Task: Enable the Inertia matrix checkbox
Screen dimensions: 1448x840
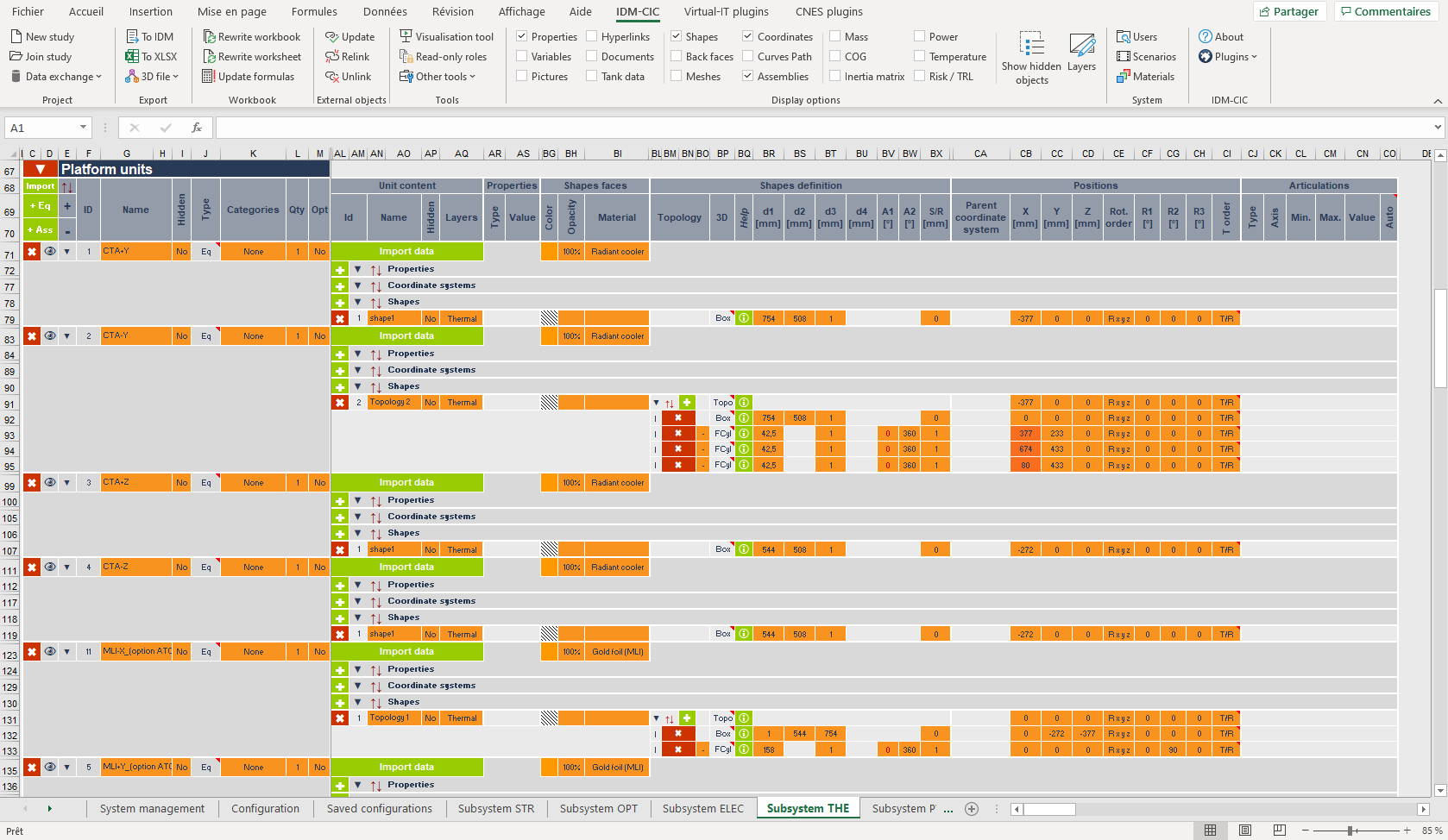Action: point(834,76)
